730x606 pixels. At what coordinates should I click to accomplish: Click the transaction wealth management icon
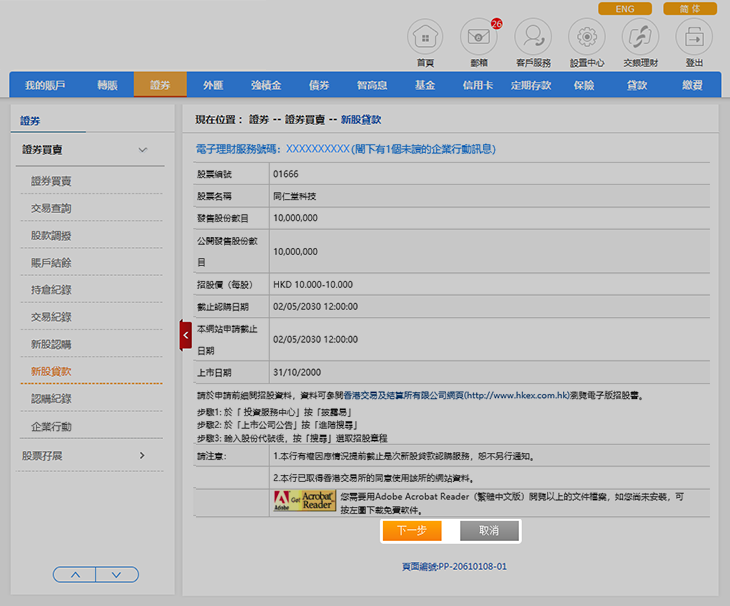pyautogui.click(x=640, y=38)
